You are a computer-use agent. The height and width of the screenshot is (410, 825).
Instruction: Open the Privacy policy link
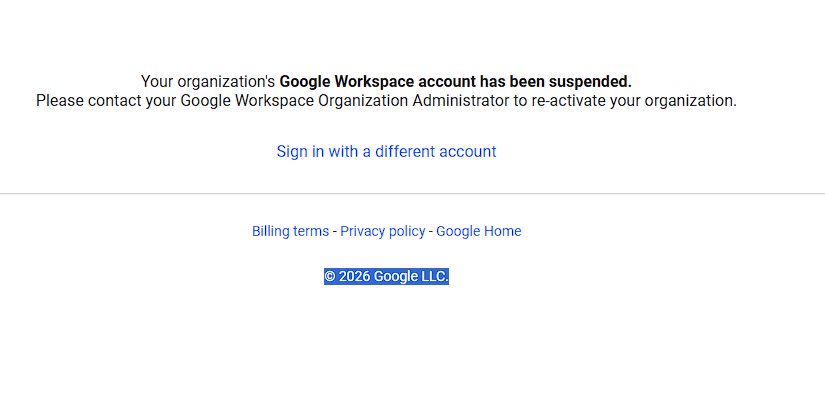[382, 231]
